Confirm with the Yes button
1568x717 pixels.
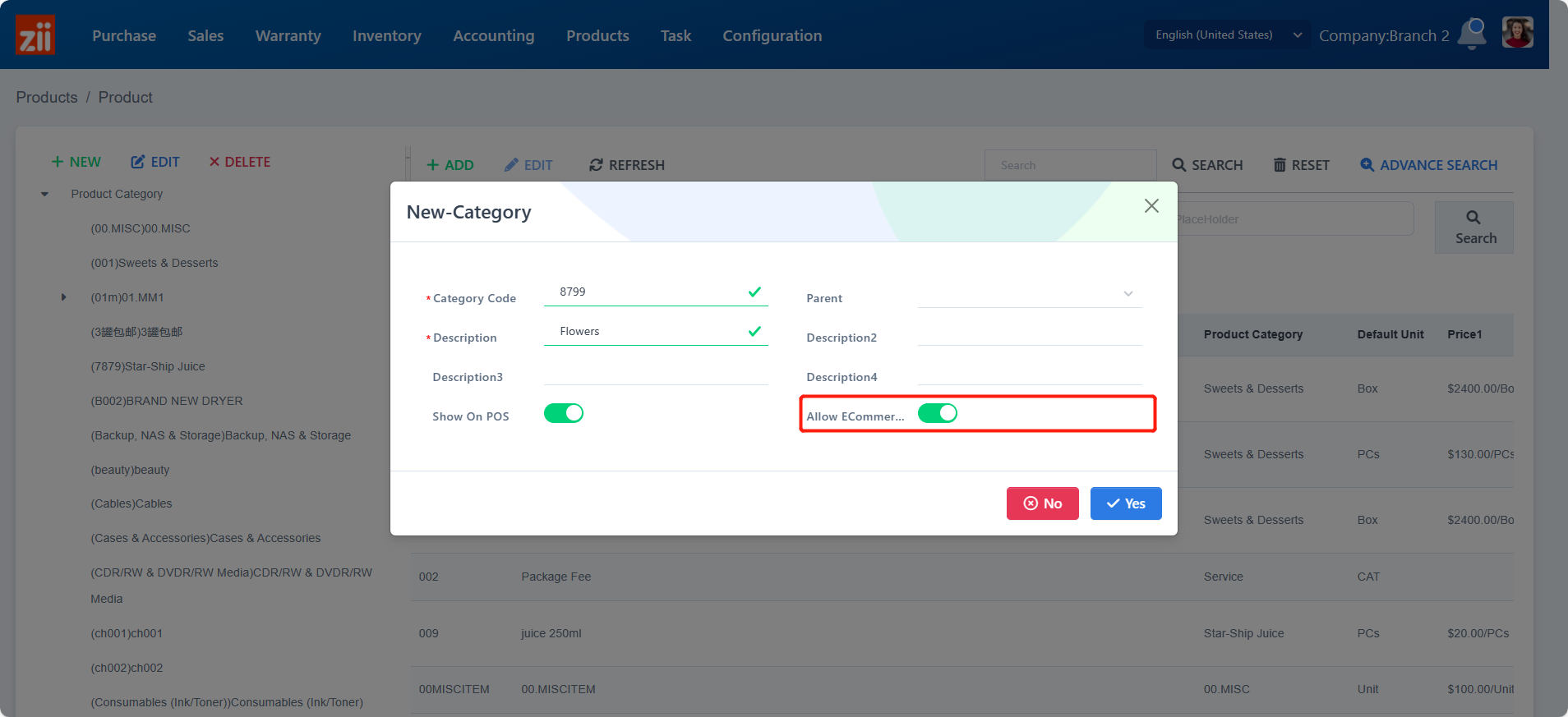coord(1125,503)
